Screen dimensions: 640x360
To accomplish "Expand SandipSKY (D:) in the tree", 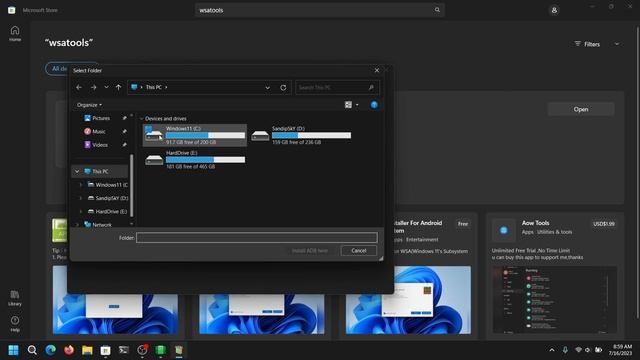I will click(80, 198).
